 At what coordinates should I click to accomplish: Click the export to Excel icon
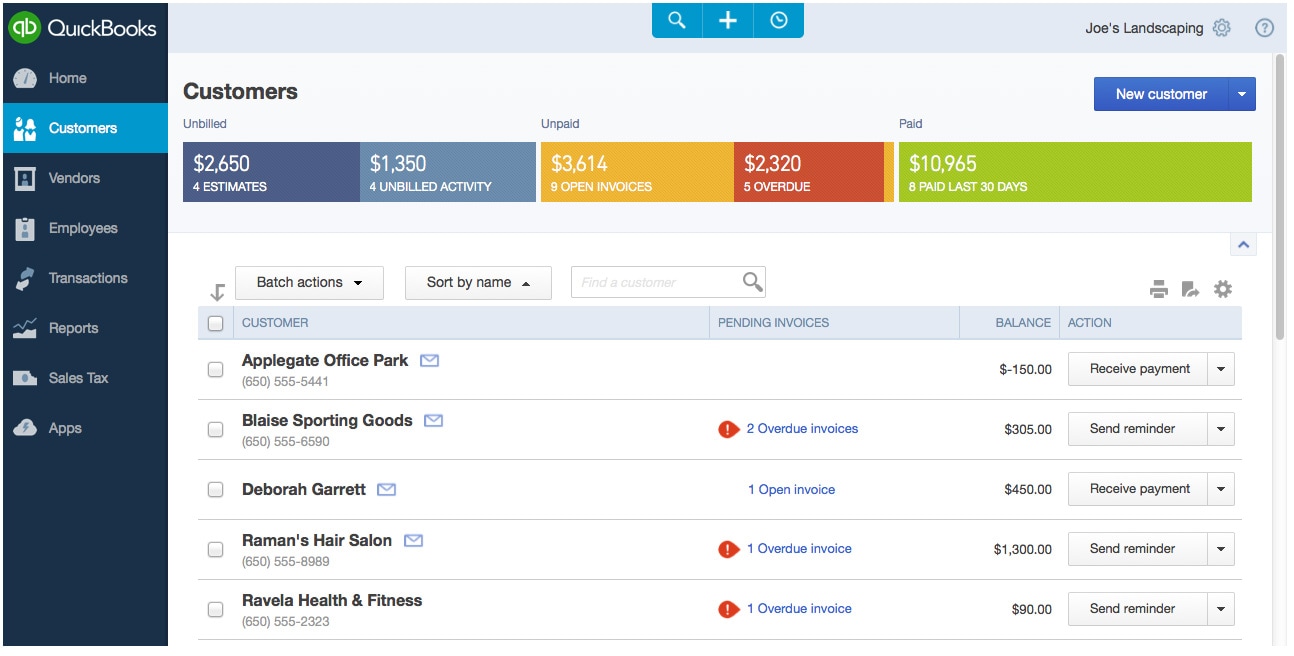click(1192, 289)
